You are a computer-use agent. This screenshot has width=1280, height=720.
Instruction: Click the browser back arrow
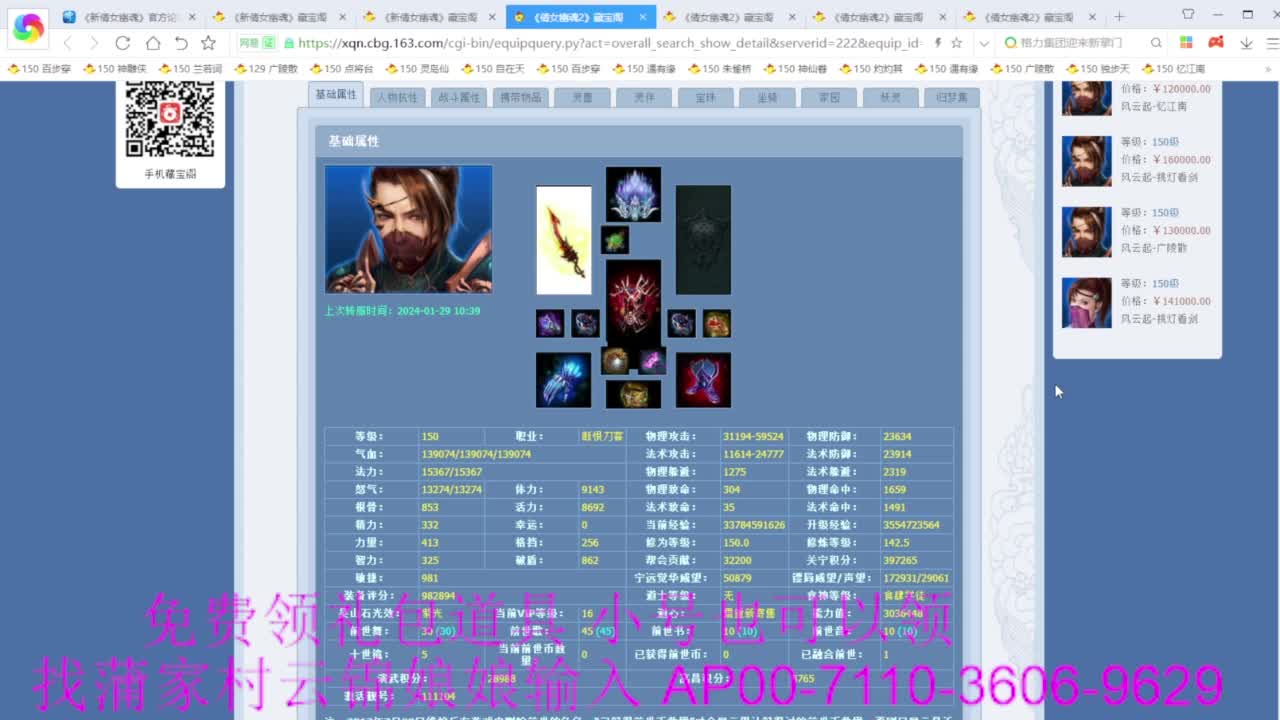68,43
